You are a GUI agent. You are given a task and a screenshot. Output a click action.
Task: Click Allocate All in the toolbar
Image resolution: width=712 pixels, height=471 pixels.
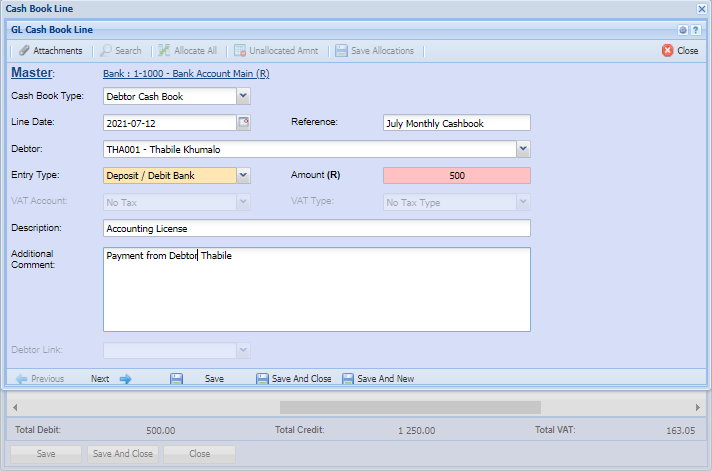click(x=187, y=50)
